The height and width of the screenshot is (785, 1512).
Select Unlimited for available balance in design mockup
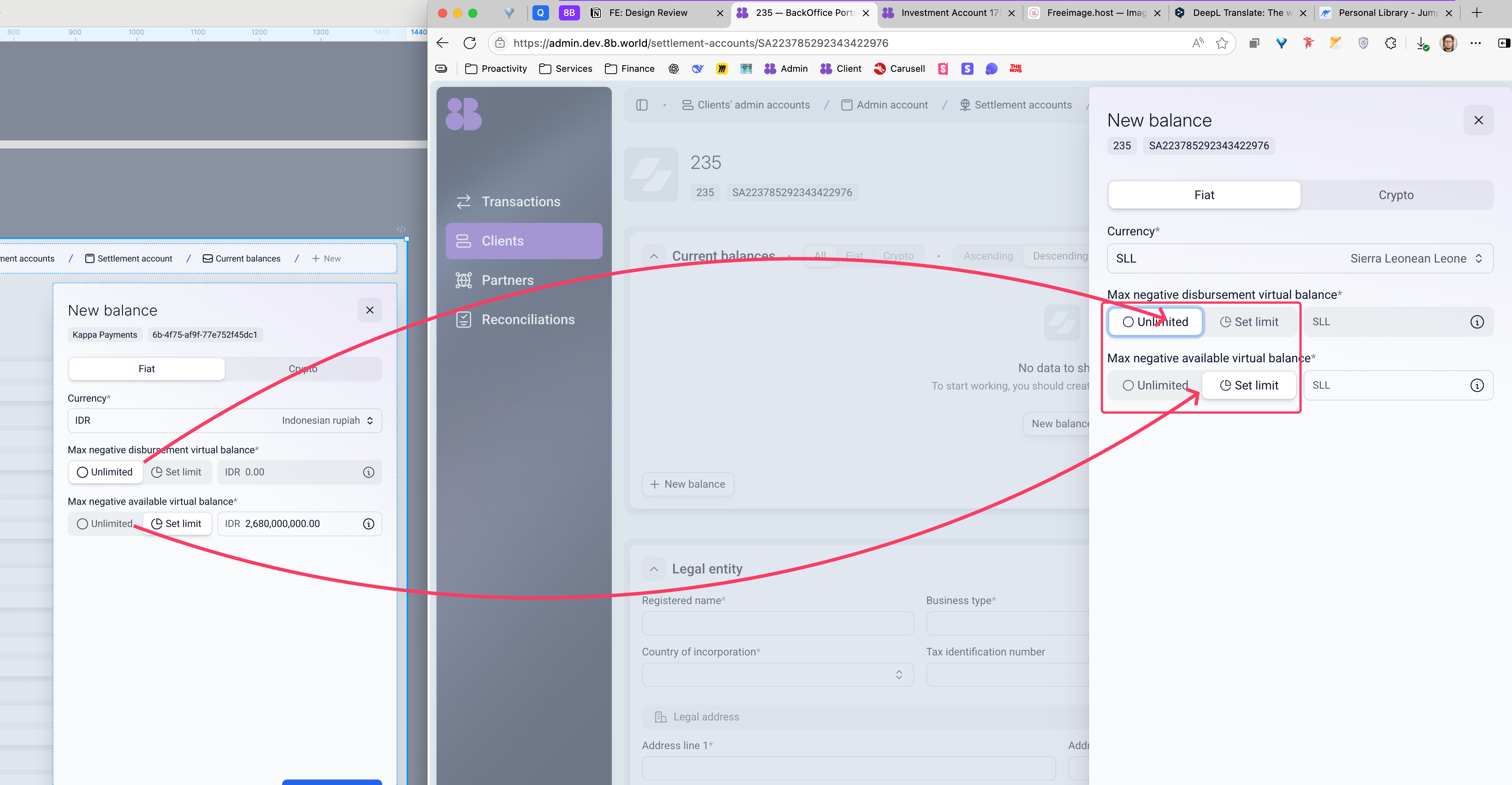click(105, 524)
